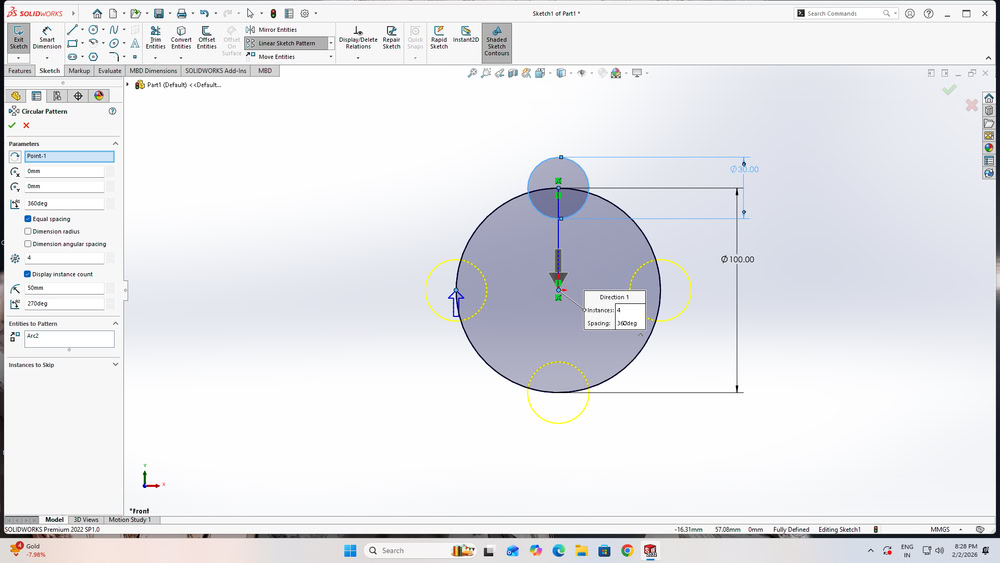Click the Zoom to Fit icon

pos(472,73)
